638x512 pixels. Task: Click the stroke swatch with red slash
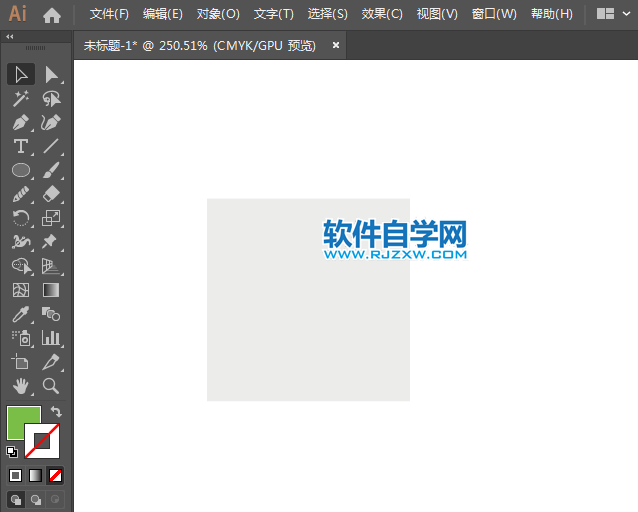click(42, 441)
